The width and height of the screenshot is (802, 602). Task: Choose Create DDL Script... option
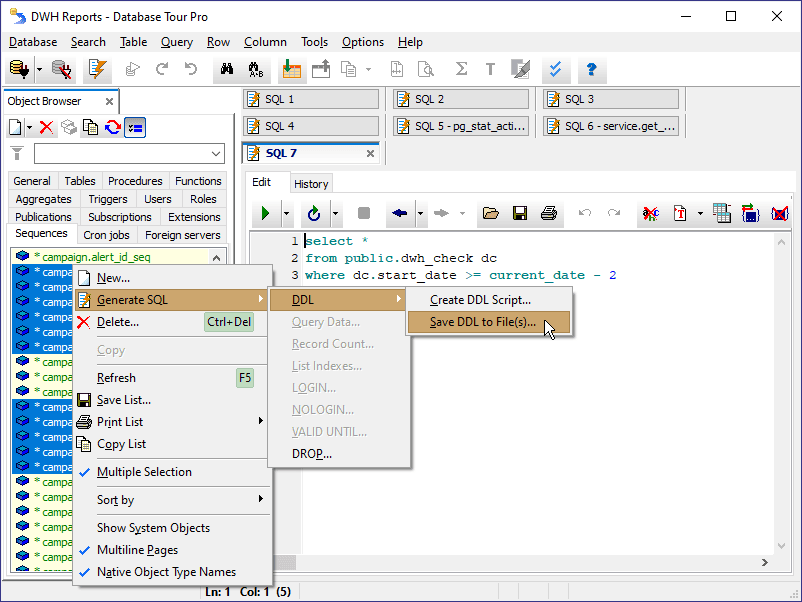(480, 300)
